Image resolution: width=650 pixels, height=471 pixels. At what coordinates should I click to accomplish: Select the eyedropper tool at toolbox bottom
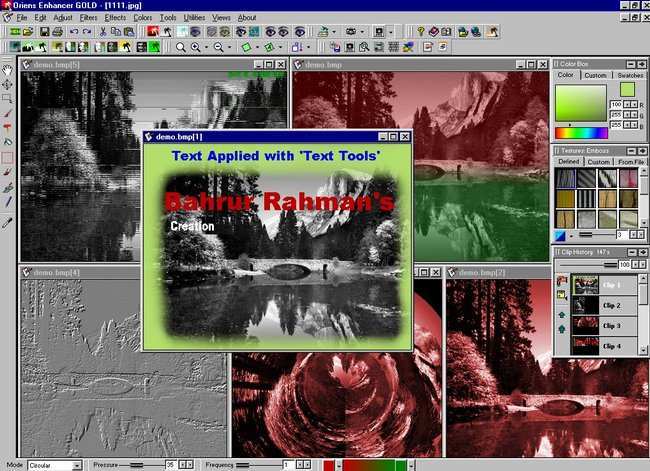coord(7,223)
